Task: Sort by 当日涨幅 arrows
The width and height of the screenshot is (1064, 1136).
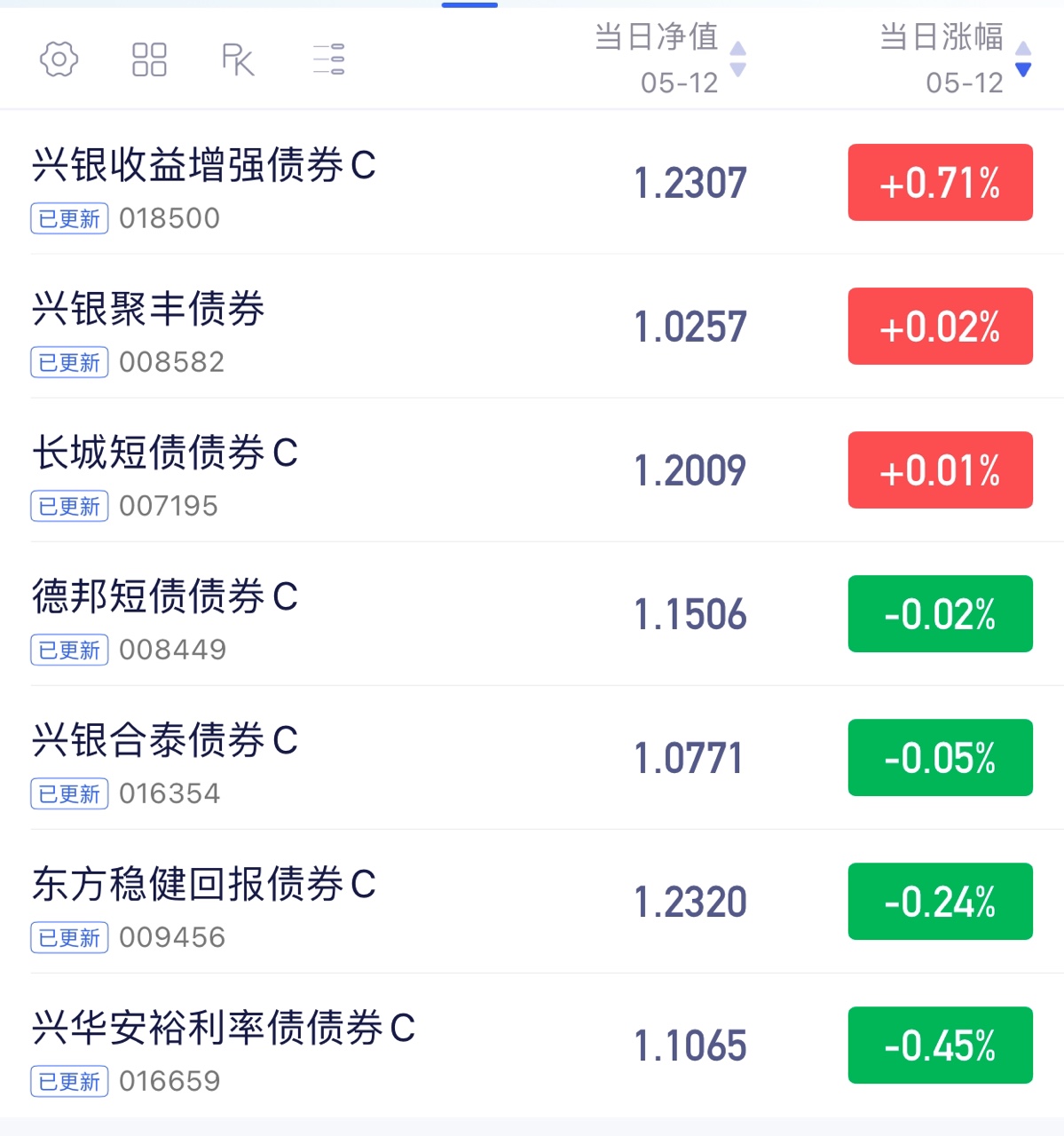Action: click(1023, 59)
